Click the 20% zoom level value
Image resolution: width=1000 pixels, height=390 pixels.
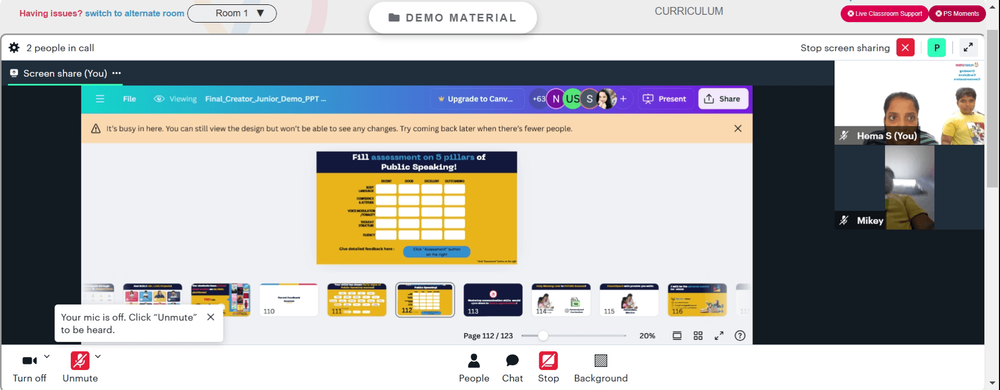[647, 335]
